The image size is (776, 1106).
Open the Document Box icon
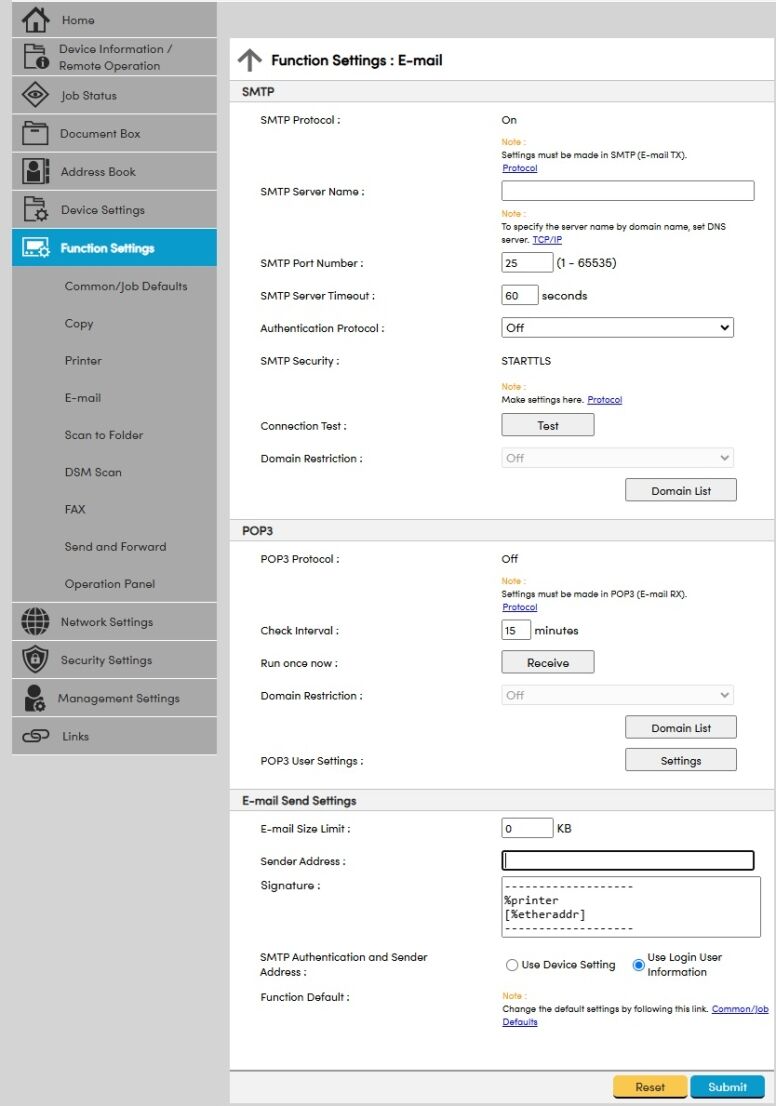[35, 133]
